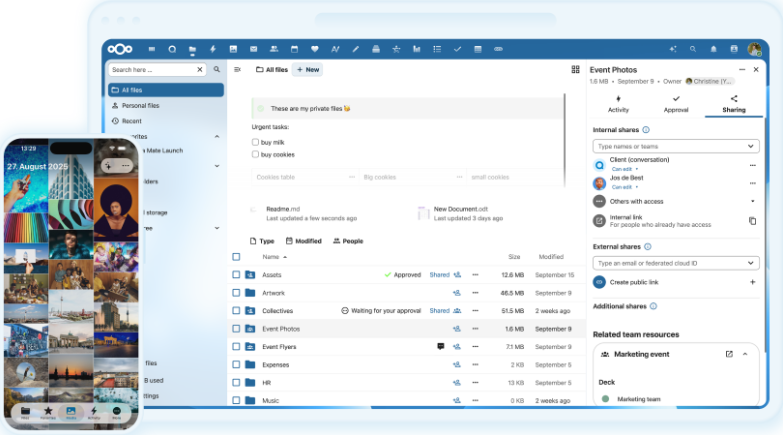Expand Others with access

753,201
